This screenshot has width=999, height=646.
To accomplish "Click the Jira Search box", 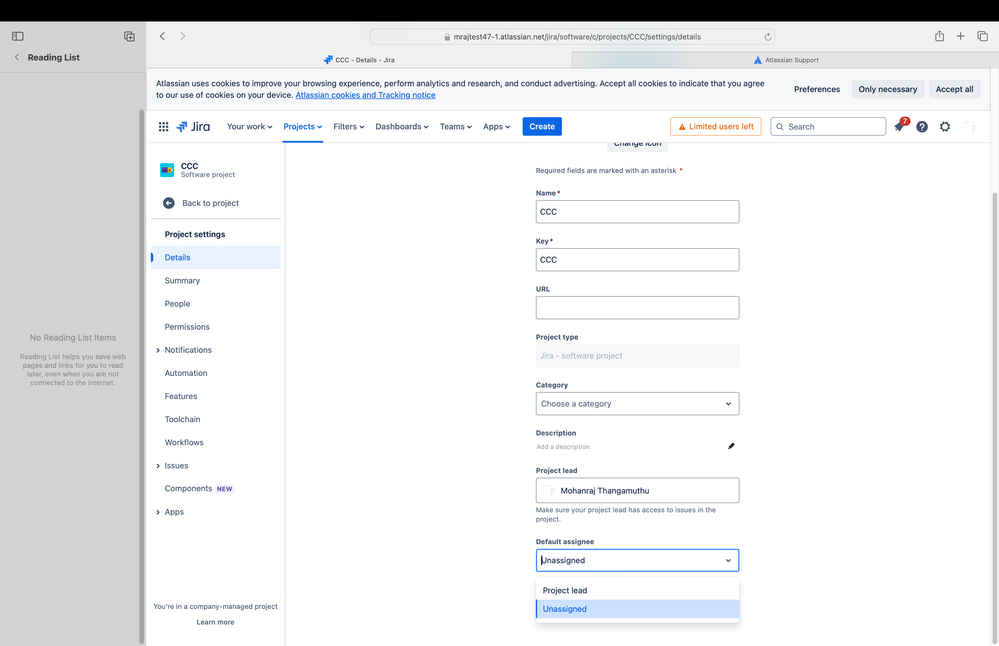I will click(x=828, y=127).
